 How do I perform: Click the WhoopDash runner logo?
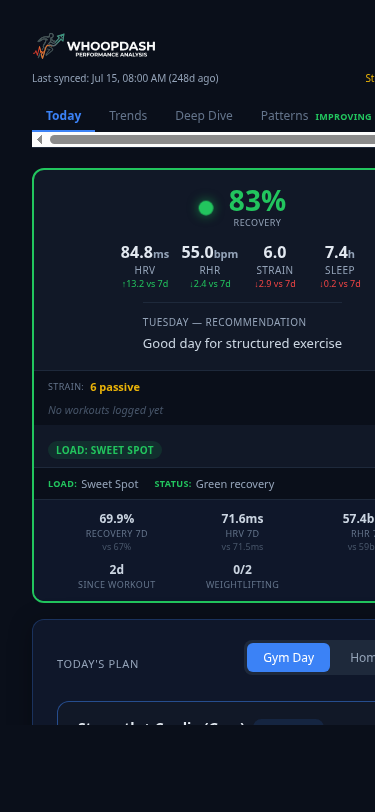point(94,46)
